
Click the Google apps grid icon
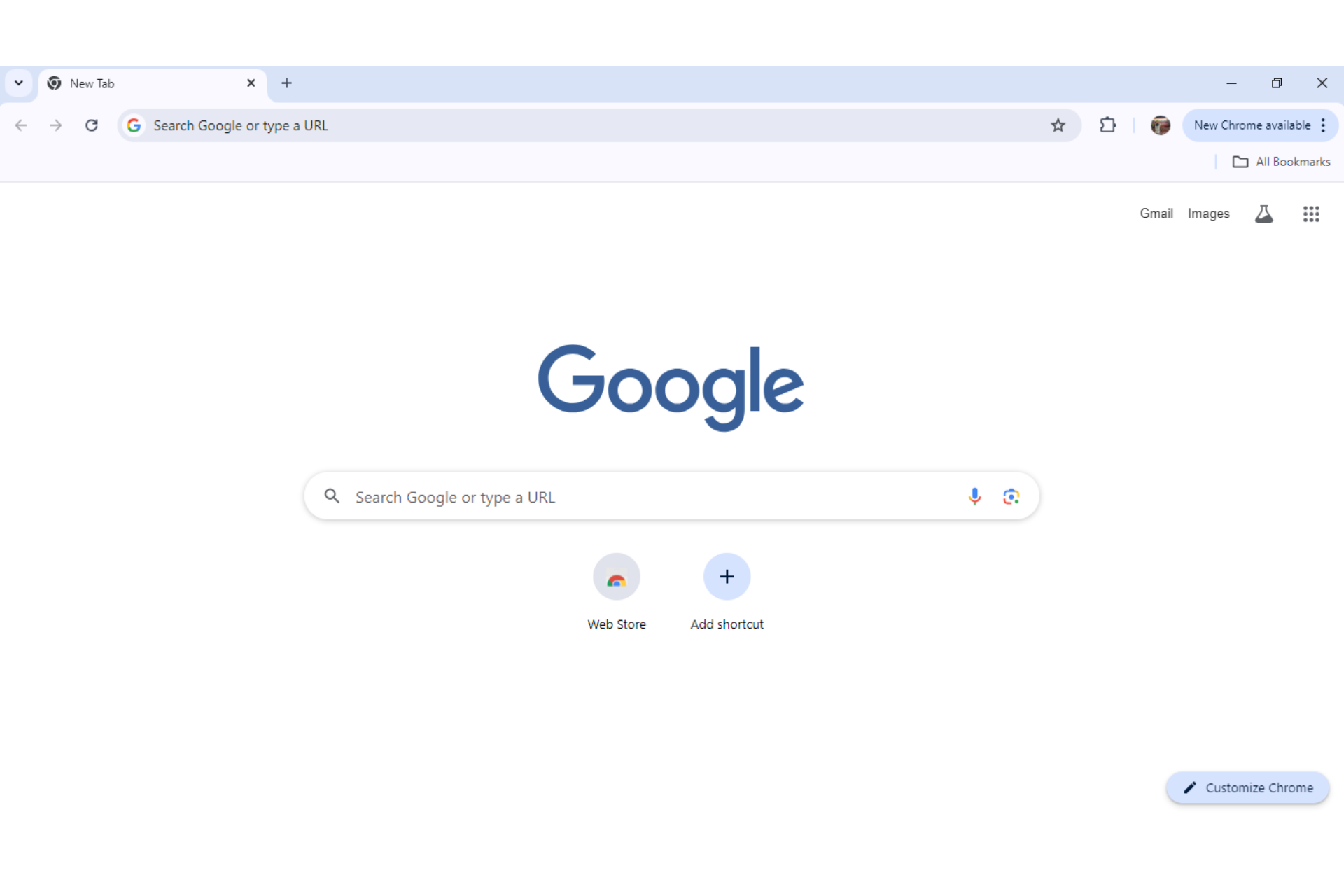[1312, 214]
